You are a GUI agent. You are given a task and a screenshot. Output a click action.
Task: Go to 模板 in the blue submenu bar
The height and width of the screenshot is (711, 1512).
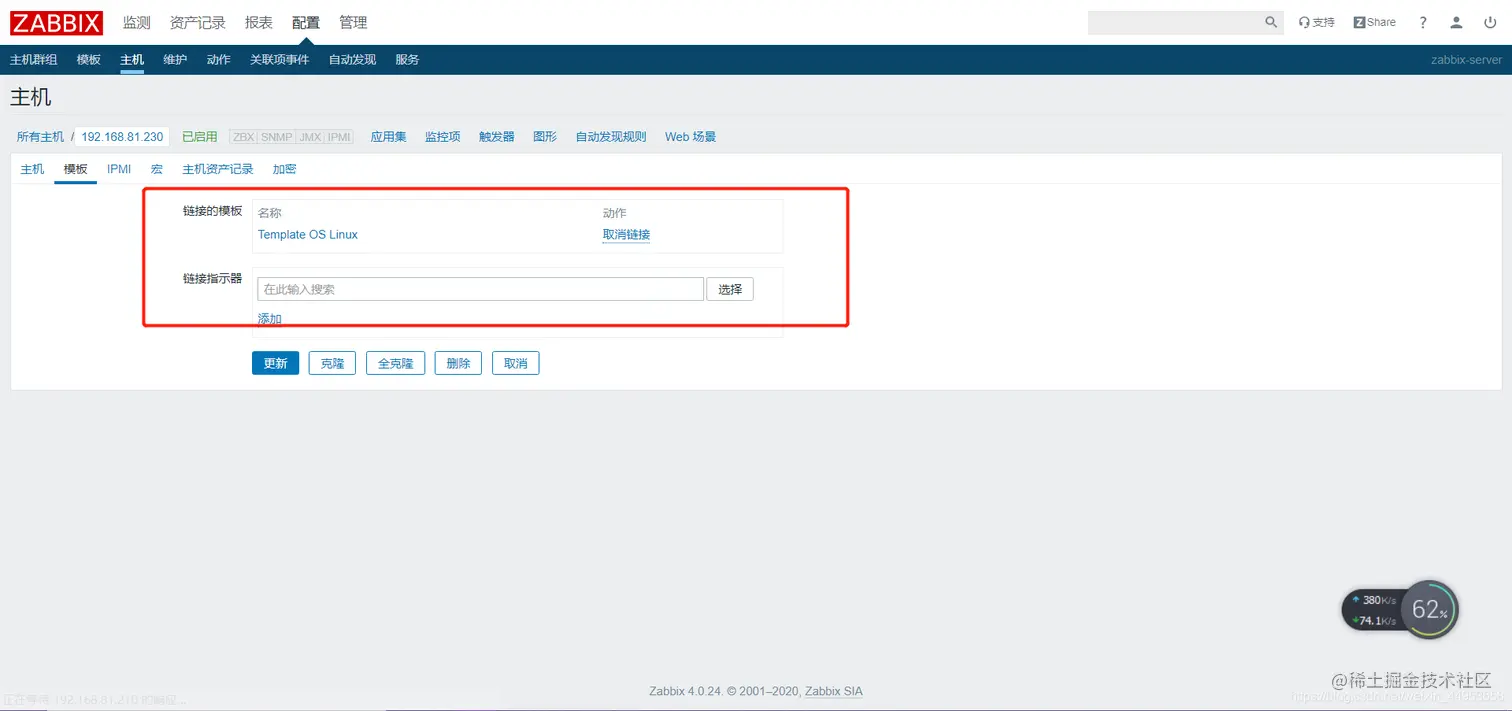[89, 60]
